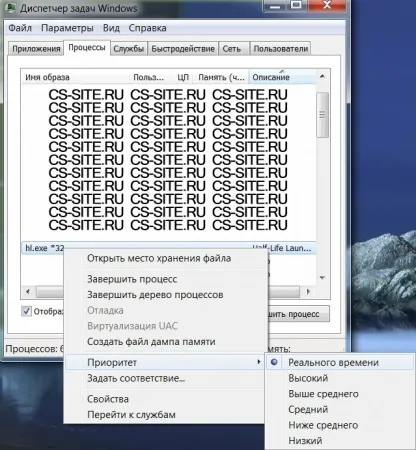This screenshot has height=450, width=416.
Task: Expand the Приоритет submenu
Action: point(165,362)
